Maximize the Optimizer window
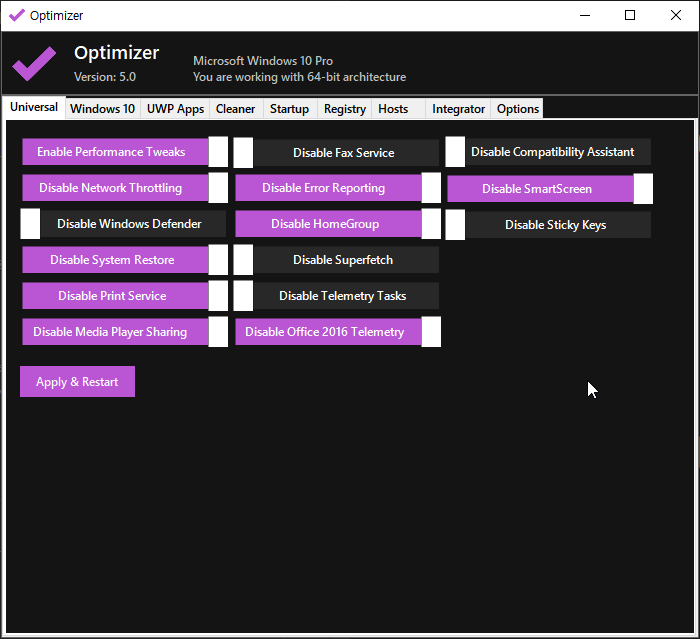Viewport: 700px width, 639px height. click(x=630, y=16)
